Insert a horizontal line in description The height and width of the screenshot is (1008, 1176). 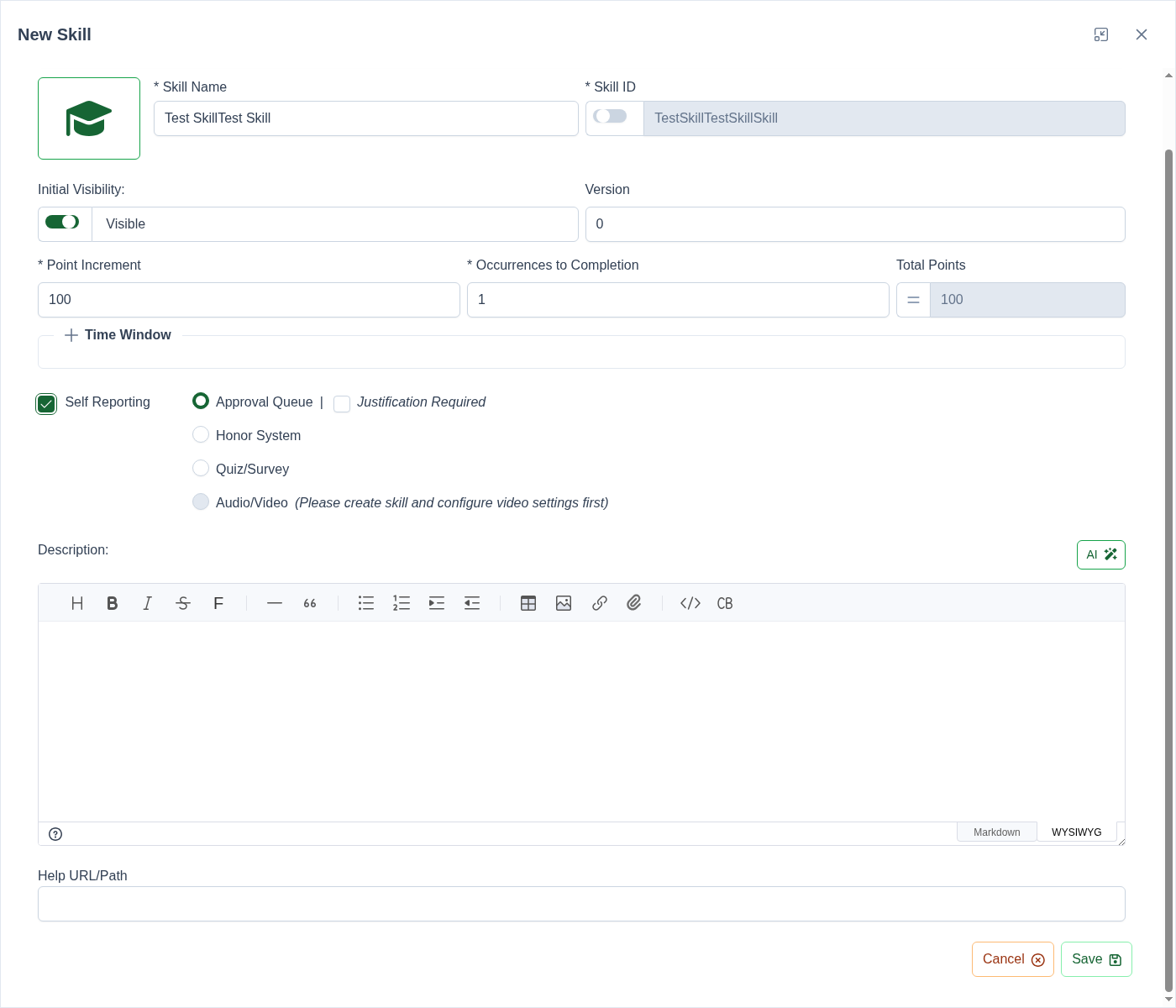pyautogui.click(x=275, y=603)
